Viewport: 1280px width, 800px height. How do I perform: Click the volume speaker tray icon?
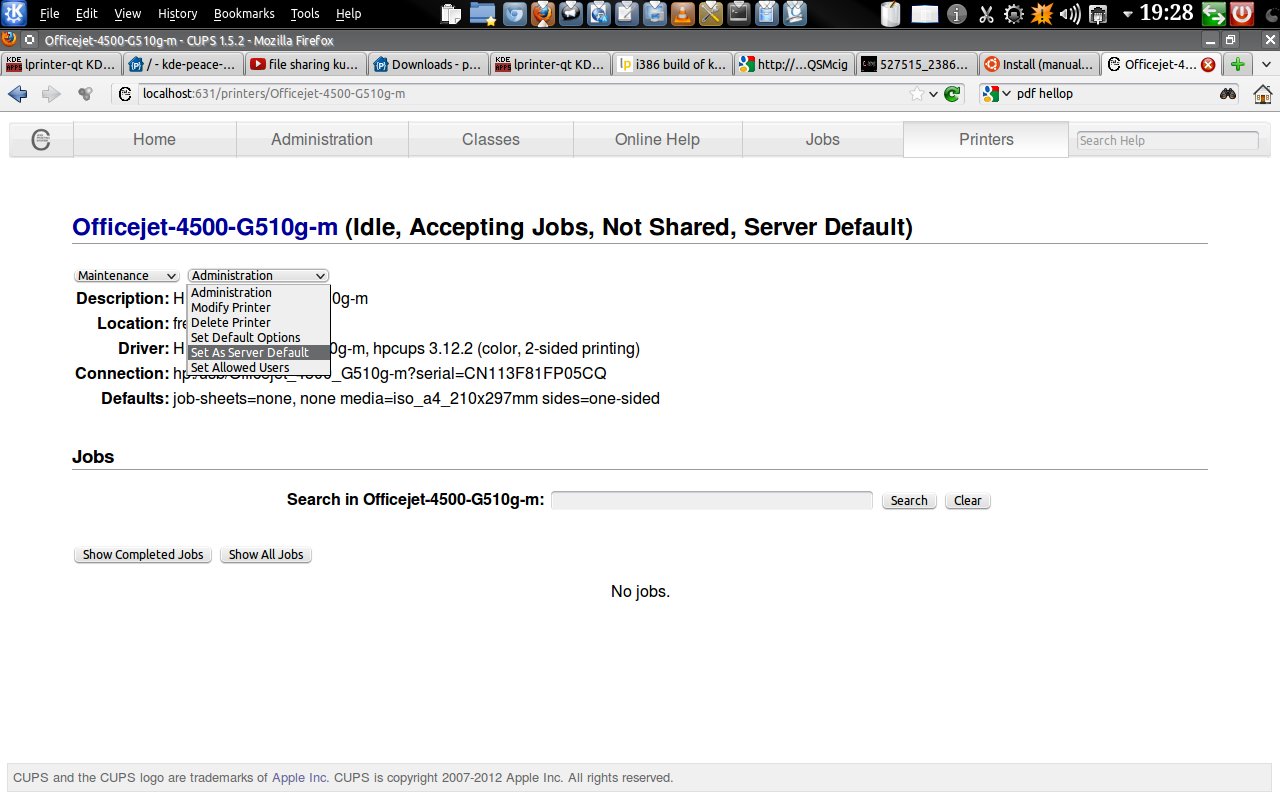click(x=1070, y=14)
